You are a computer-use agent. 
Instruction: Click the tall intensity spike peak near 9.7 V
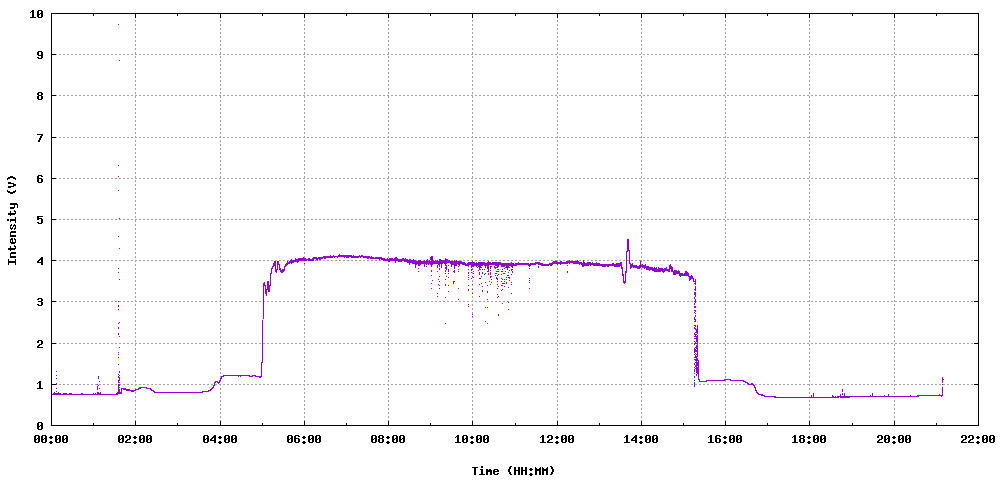[118, 24]
